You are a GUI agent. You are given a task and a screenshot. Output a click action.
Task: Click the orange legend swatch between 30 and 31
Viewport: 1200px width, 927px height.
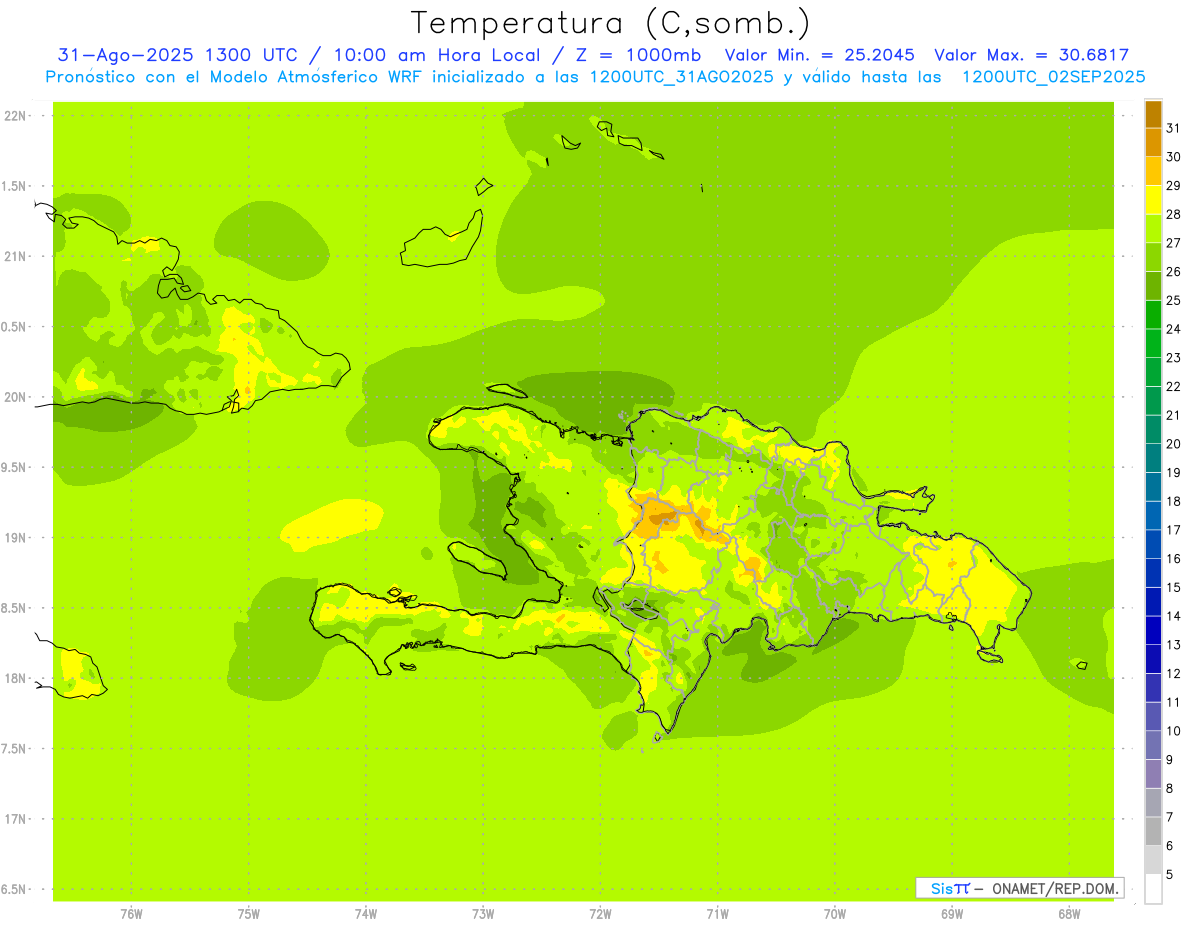(1153, 143)
